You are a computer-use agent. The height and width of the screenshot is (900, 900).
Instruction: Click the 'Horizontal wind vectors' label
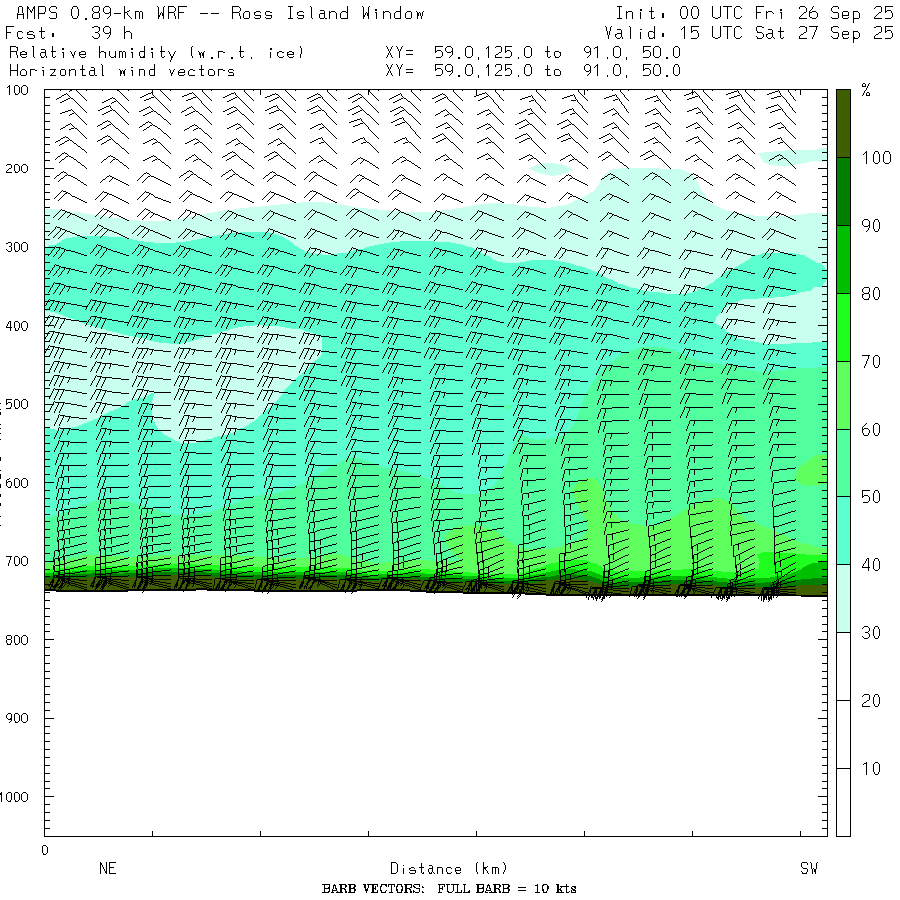point(122,71)
